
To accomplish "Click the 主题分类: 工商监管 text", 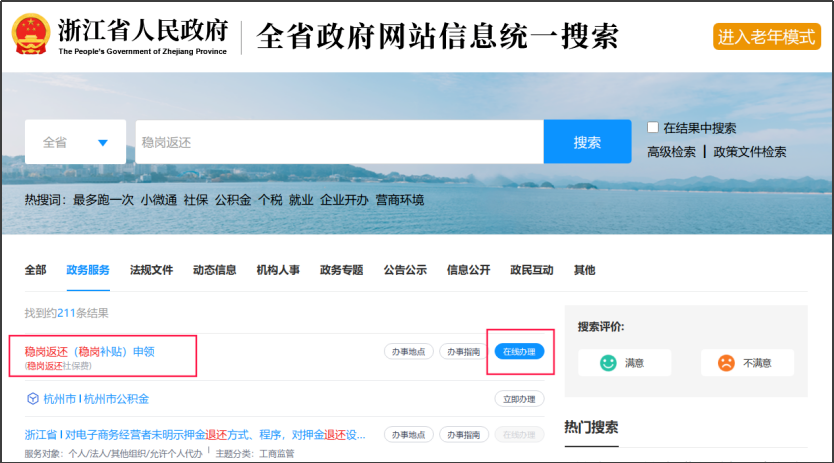I will [255, 454].
